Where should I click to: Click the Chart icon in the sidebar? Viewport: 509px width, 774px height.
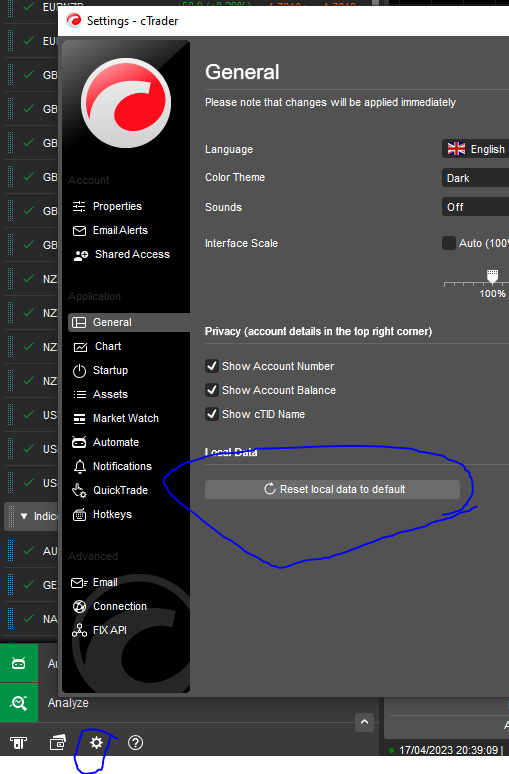click(80, 347)
